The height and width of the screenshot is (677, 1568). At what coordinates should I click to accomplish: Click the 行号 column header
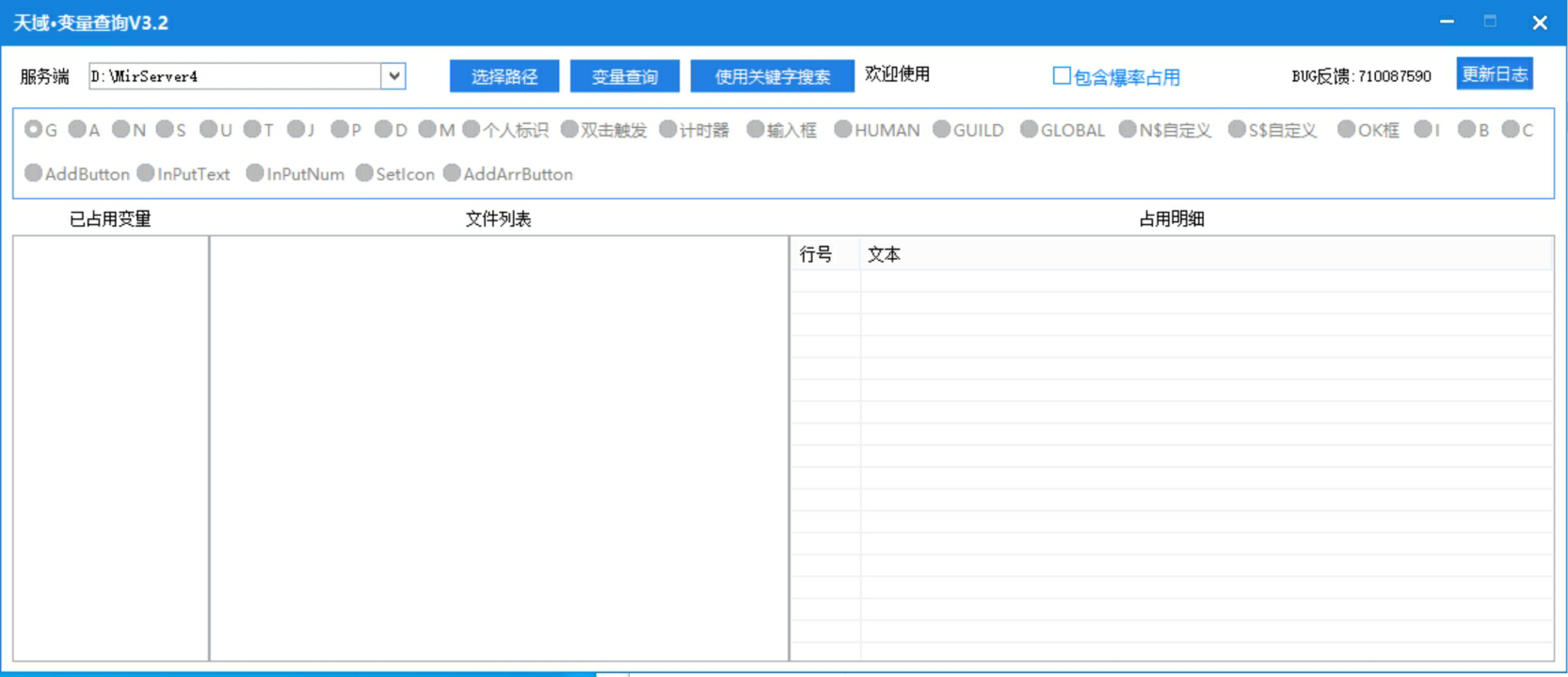pyautogui.click(x=824, y=254)
